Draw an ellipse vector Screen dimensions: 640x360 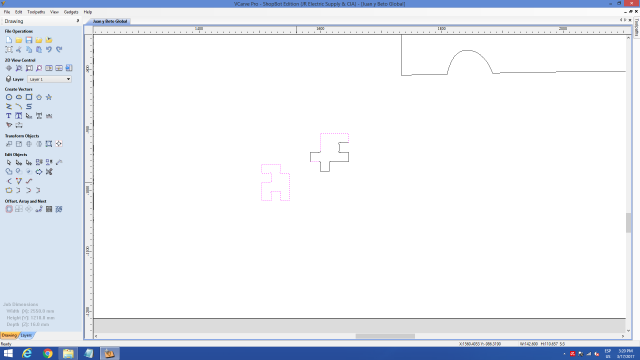(x=19, y=97)
